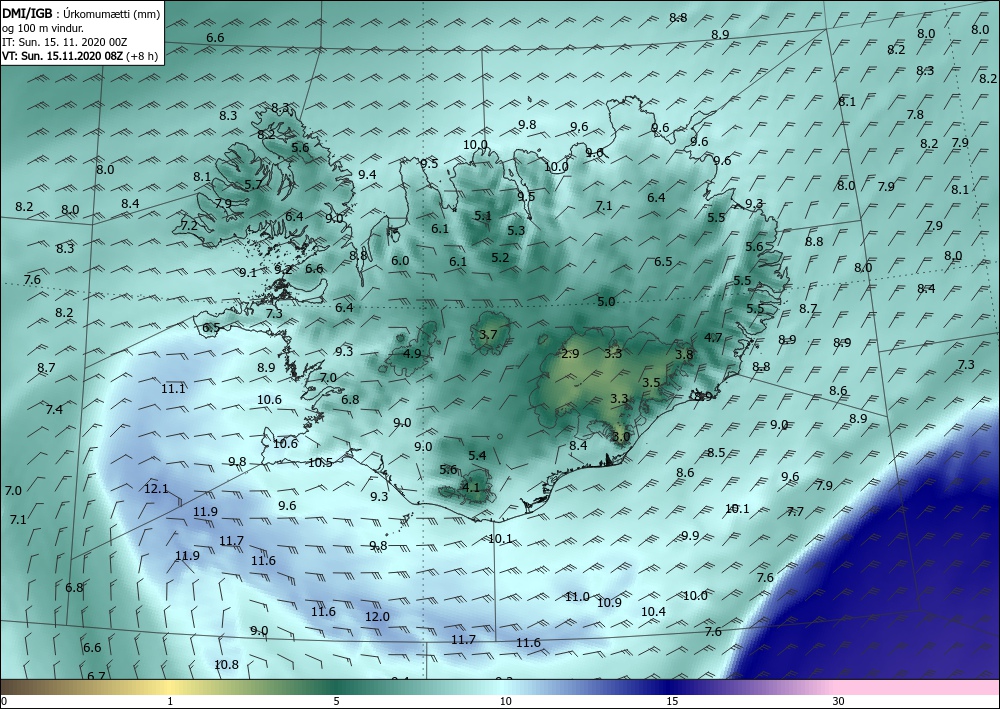Click the 5.0 value in central Iceland
The width and height of the screenshot is (1000, 709).
[x=606, y=302]
